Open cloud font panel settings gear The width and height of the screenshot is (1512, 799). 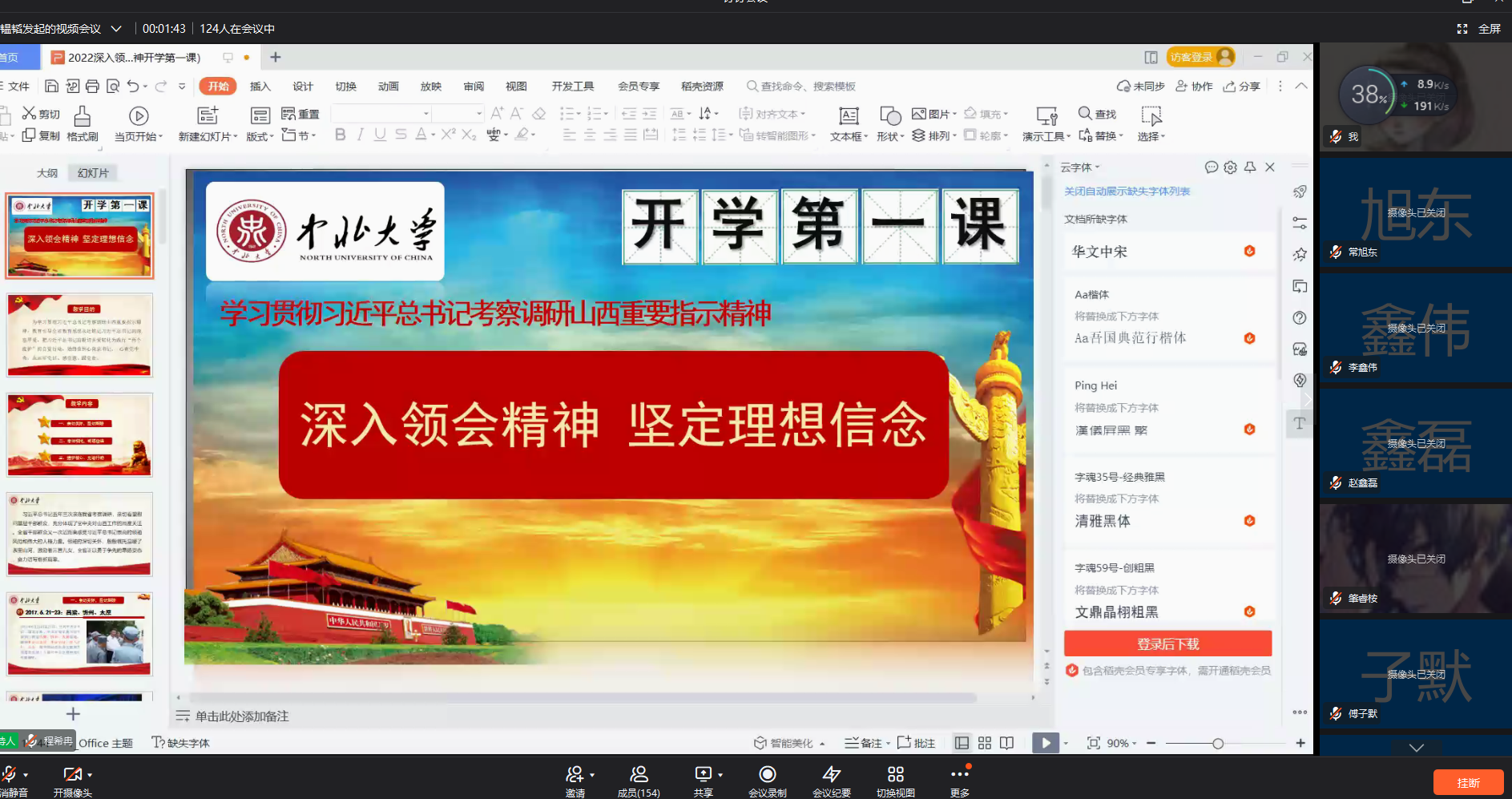coord(1230,167)
